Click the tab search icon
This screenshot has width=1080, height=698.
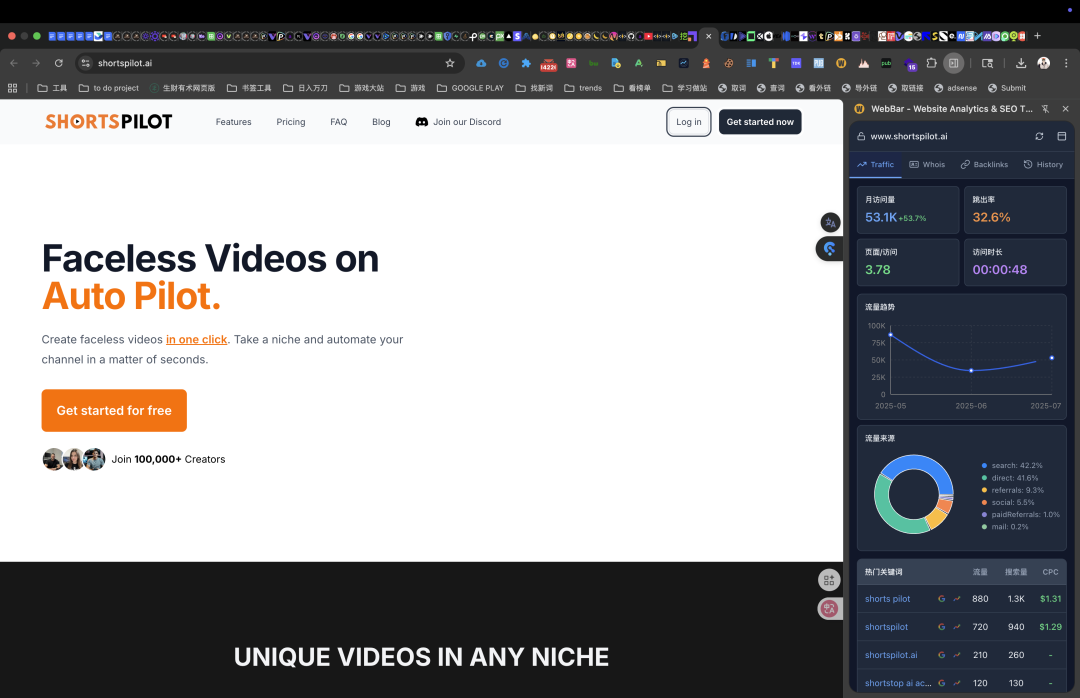tap(987, 63)
